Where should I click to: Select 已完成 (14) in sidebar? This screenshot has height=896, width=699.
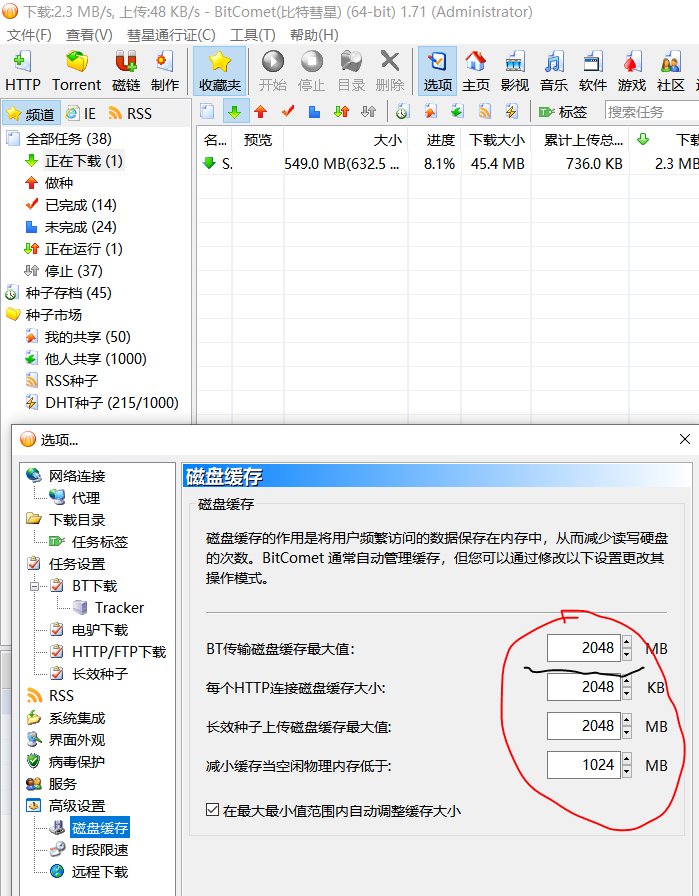[81, 205]
